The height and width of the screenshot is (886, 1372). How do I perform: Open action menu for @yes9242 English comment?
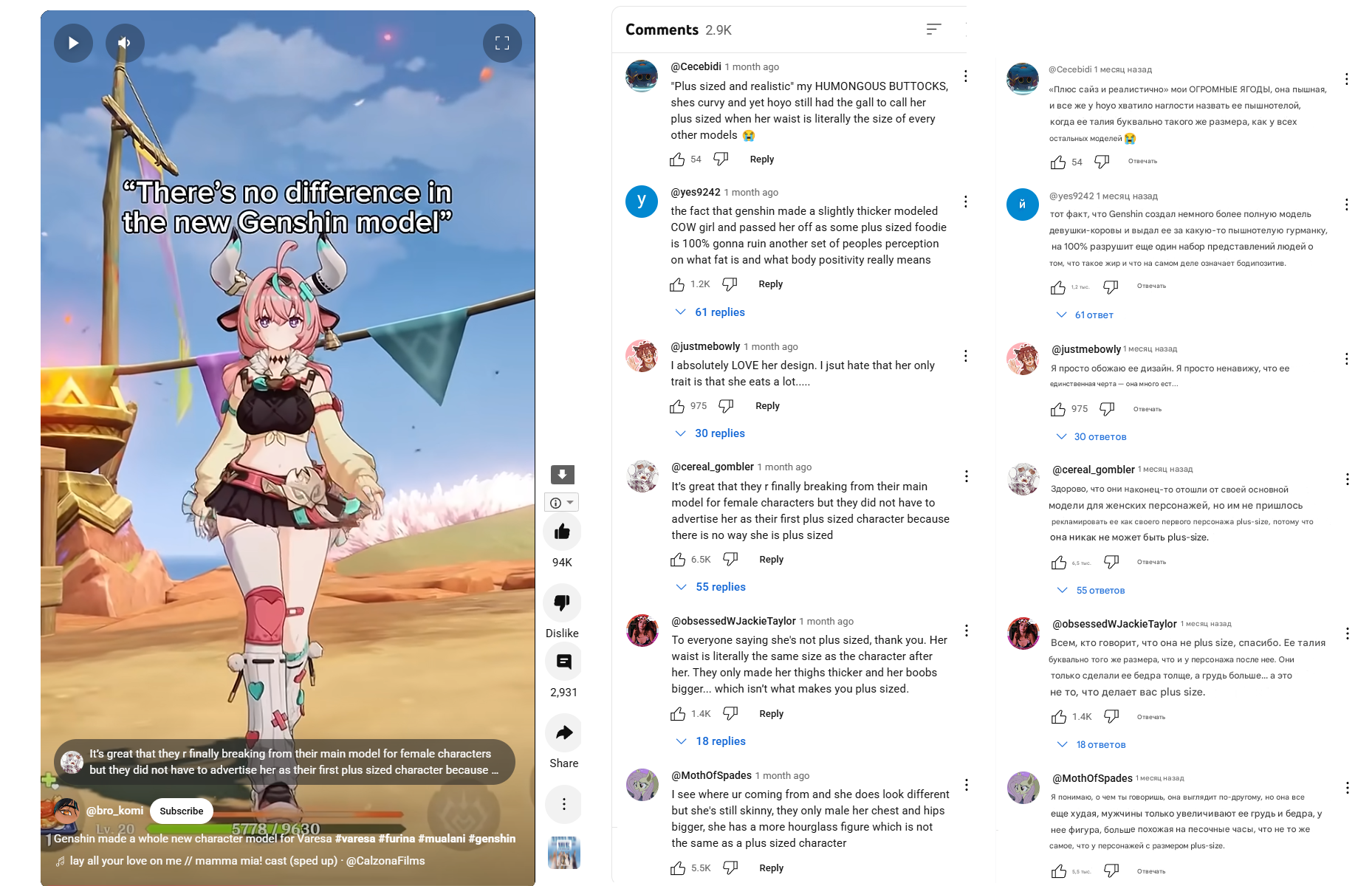pyautogui.click(x=965, y=202)
